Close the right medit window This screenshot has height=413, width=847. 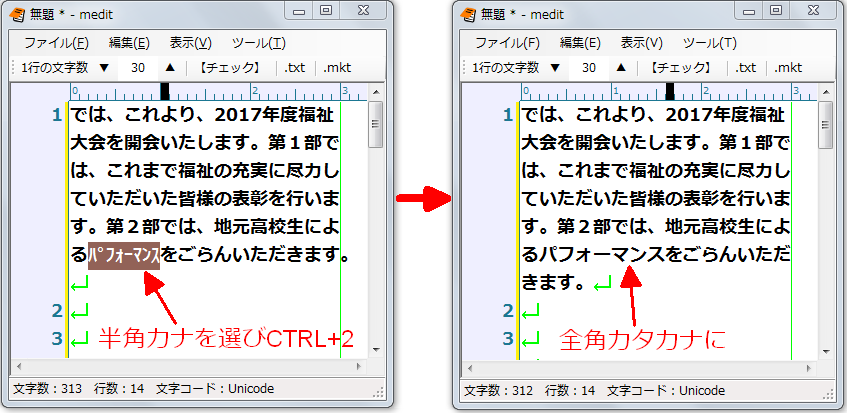(x=815, y=10)
